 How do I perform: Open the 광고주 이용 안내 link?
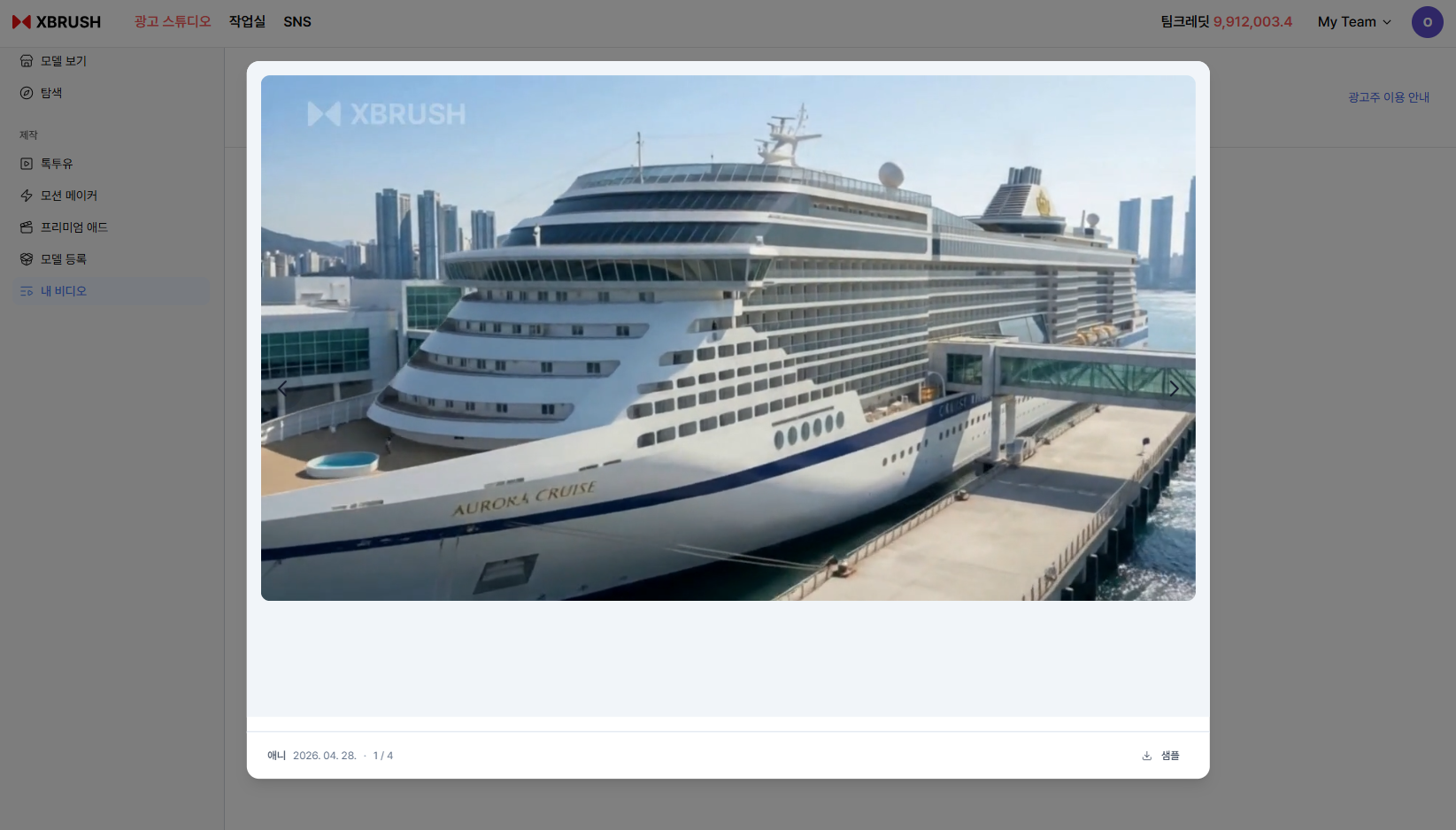(1389, 97)
